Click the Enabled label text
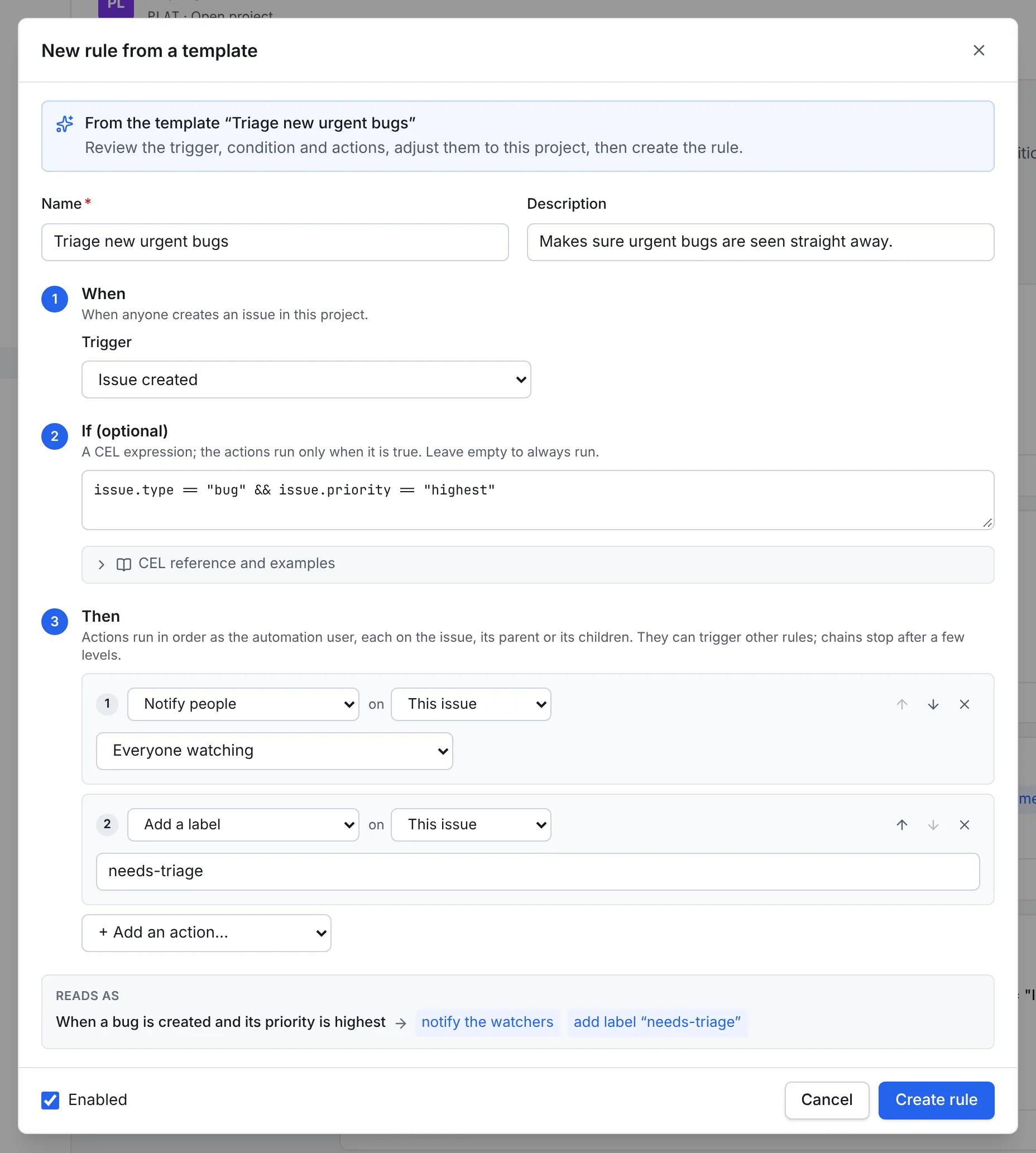Image resolution: width=1036 pixels, height=1153 pixels. (97, 1100)
